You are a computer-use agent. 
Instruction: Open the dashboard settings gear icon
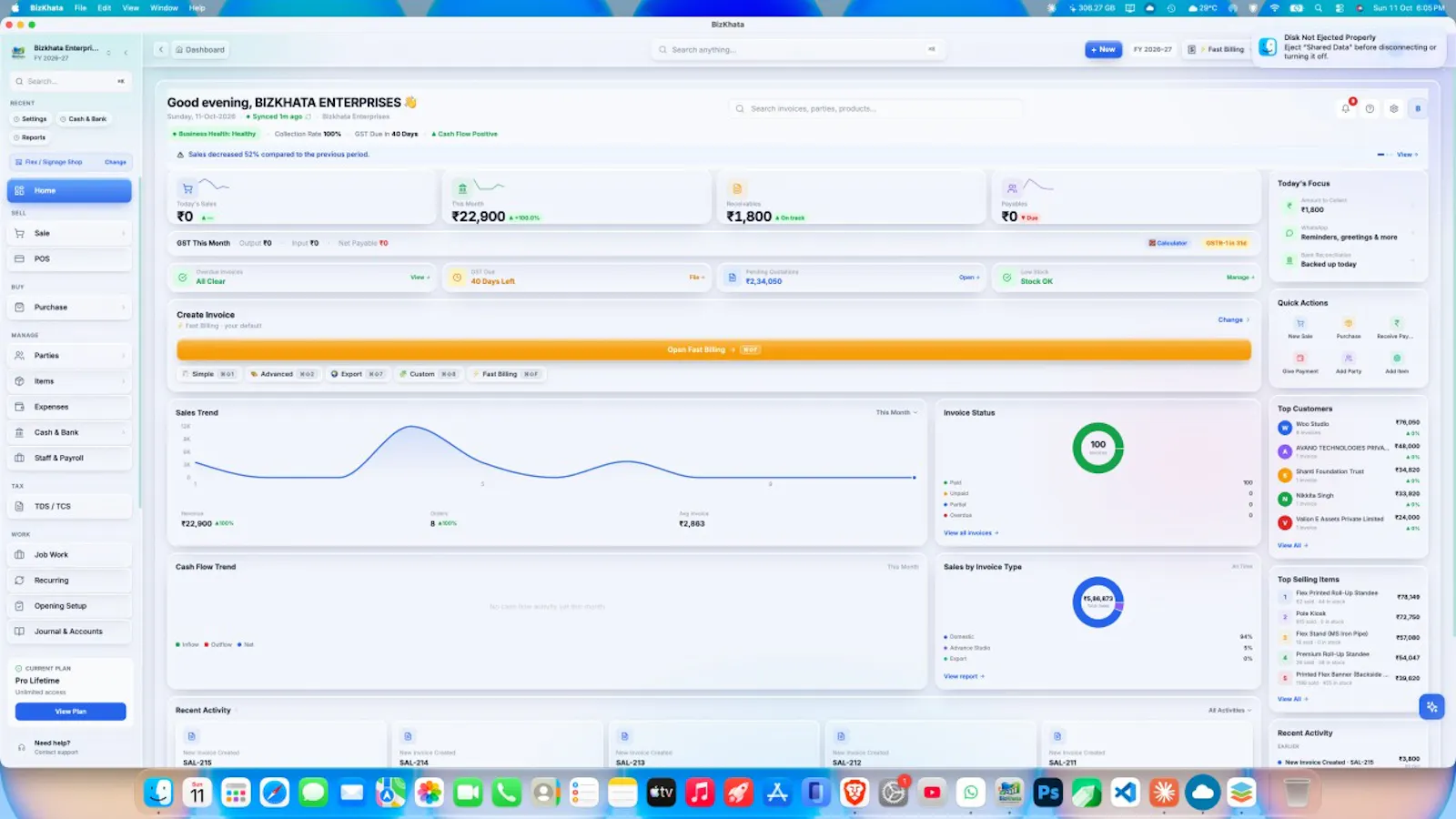pos(1393,108)
